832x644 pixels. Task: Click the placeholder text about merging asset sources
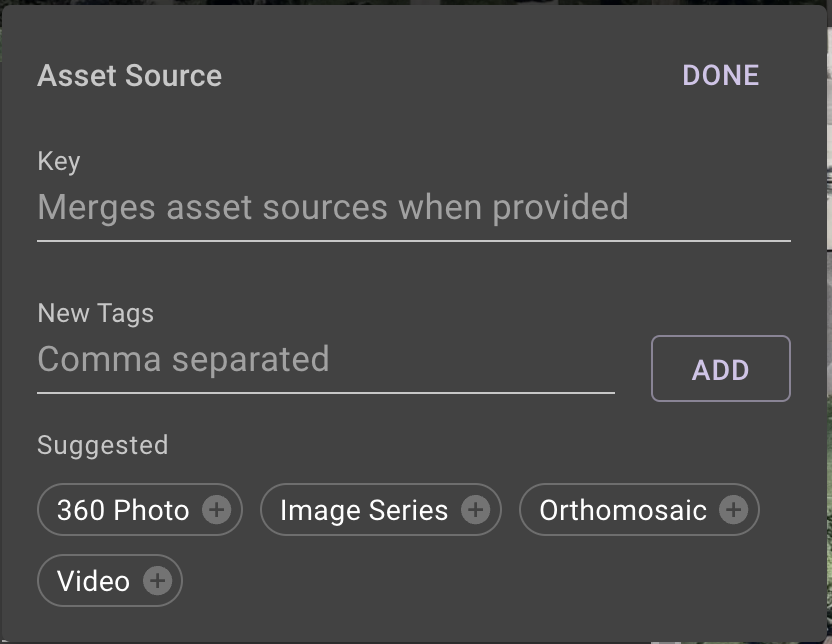click(333, 207)
